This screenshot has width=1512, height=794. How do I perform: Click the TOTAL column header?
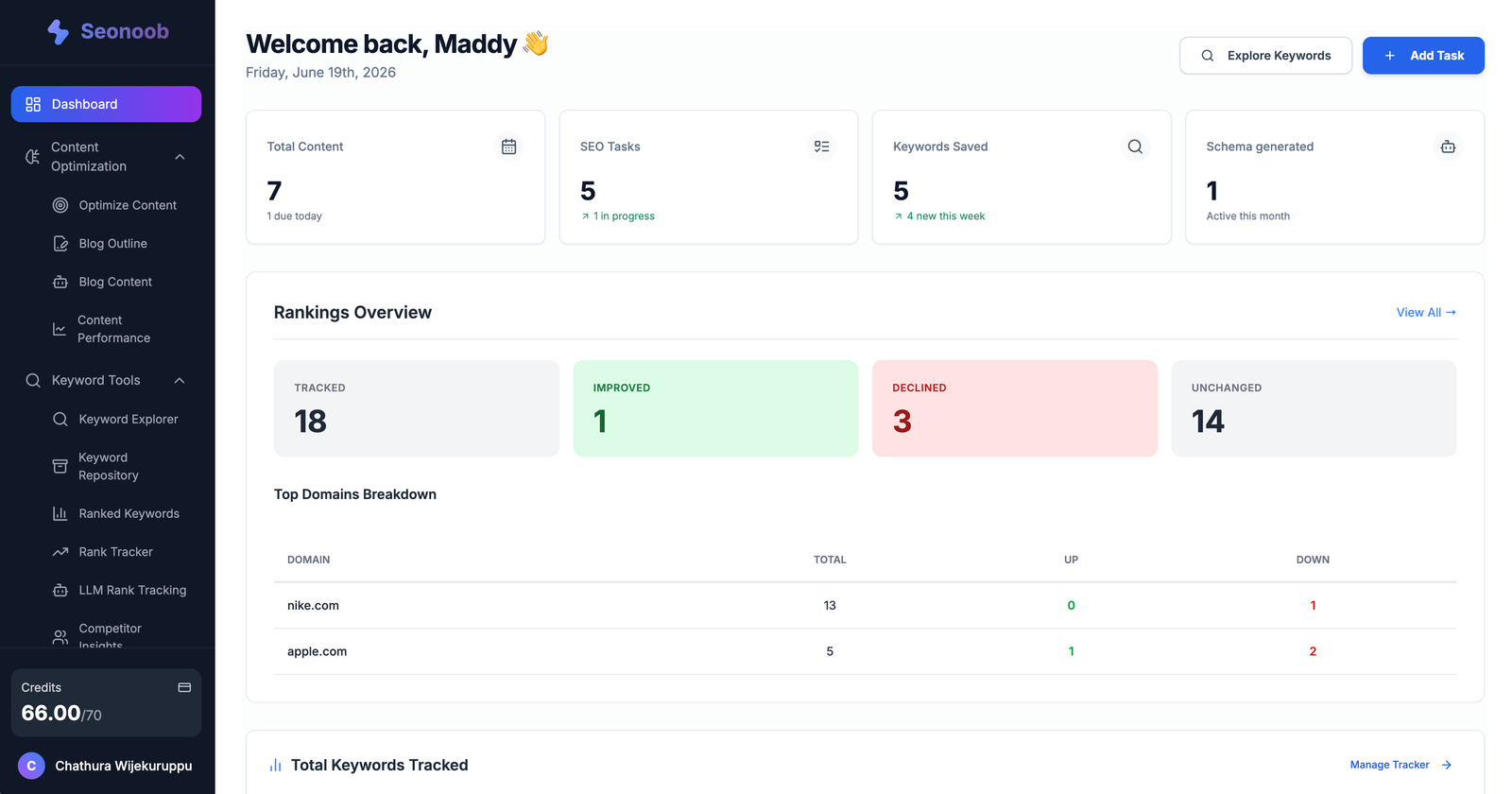click(830, 560)
